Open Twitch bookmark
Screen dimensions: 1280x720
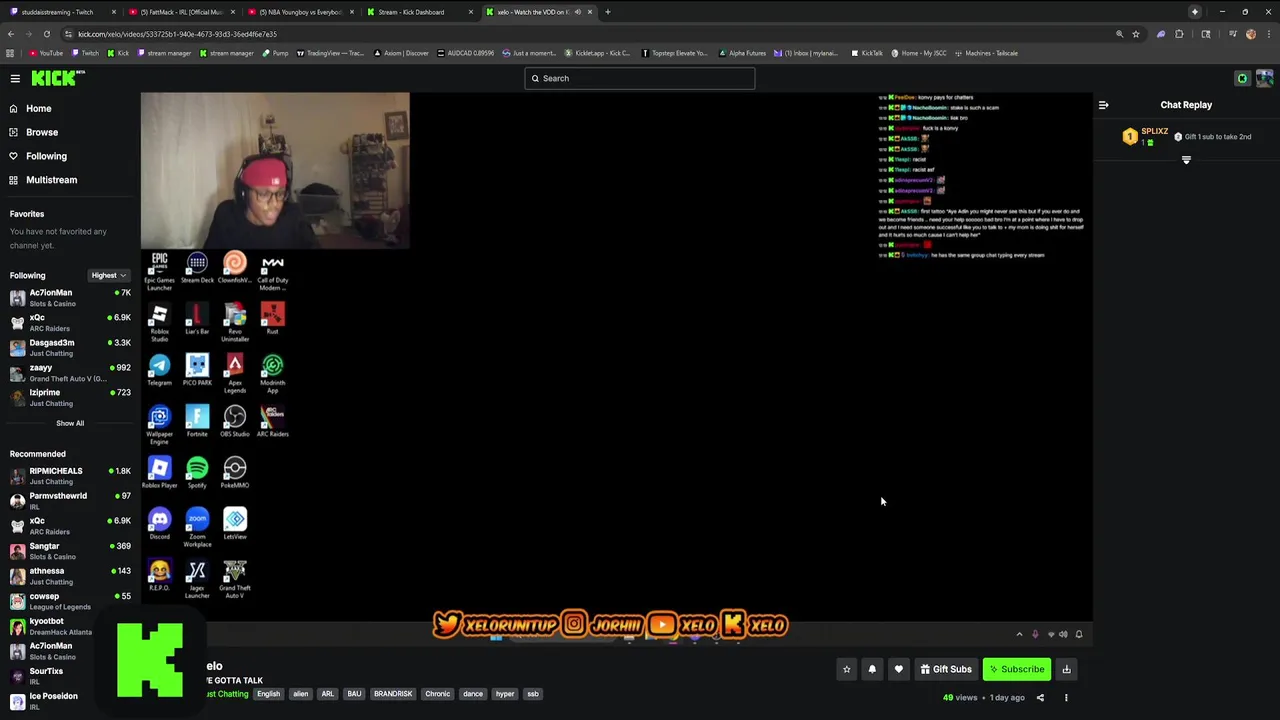pyautogui.click(x=85, y=53)
